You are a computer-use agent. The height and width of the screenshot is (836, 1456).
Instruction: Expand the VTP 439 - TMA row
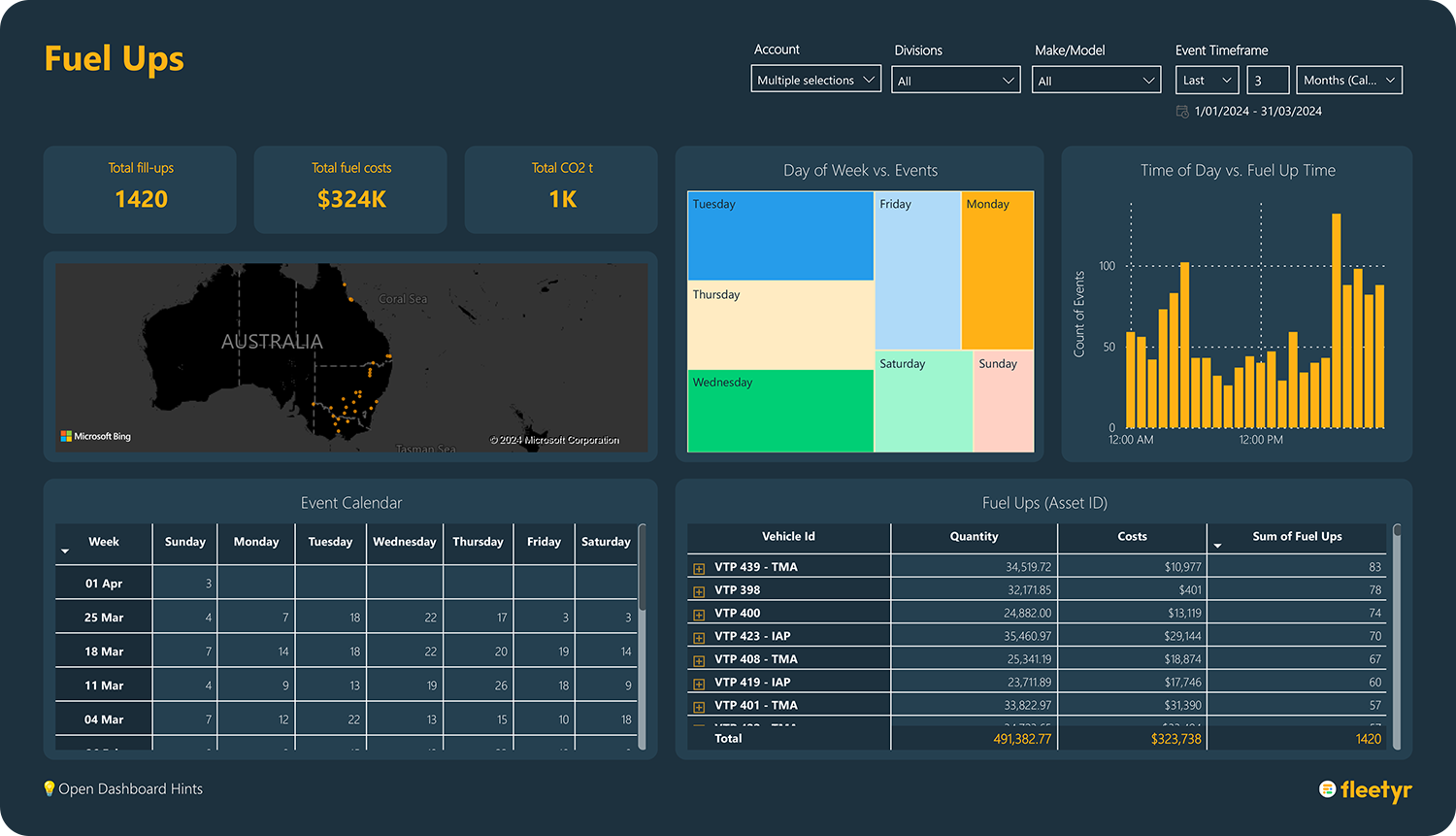click(x=699, y=568)
